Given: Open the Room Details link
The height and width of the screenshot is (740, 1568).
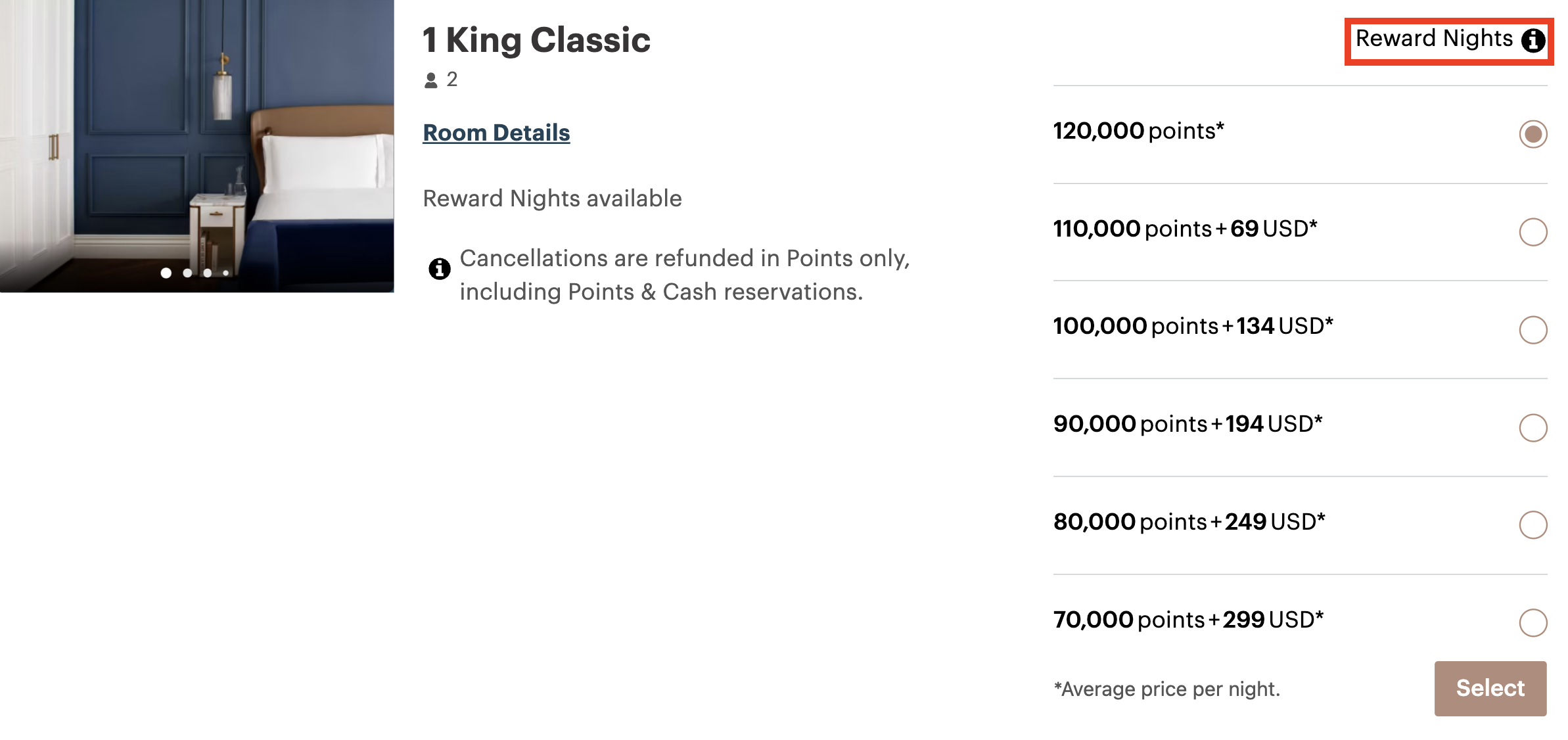Looking at the screenshot, I should (496, 133).
